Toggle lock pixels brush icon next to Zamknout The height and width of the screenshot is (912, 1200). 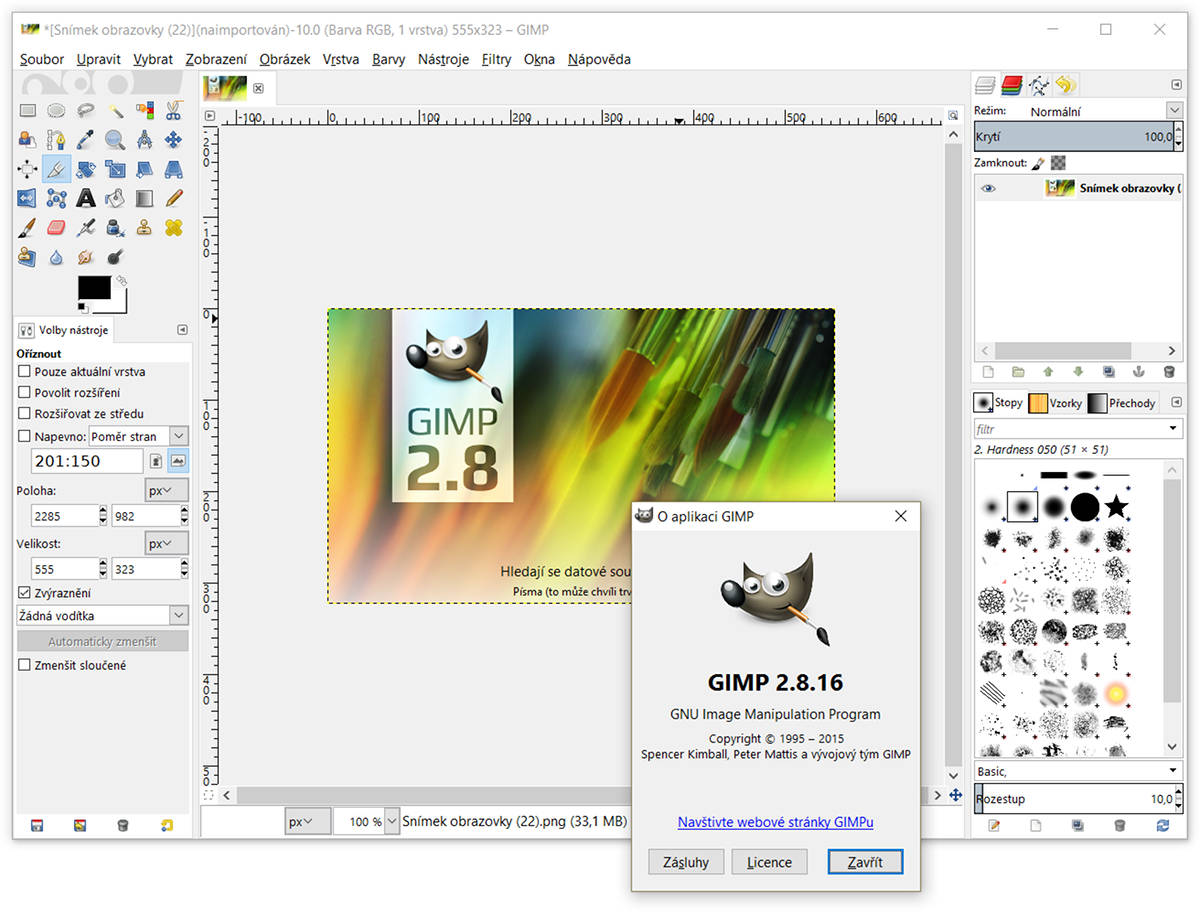coord(1038,162)
